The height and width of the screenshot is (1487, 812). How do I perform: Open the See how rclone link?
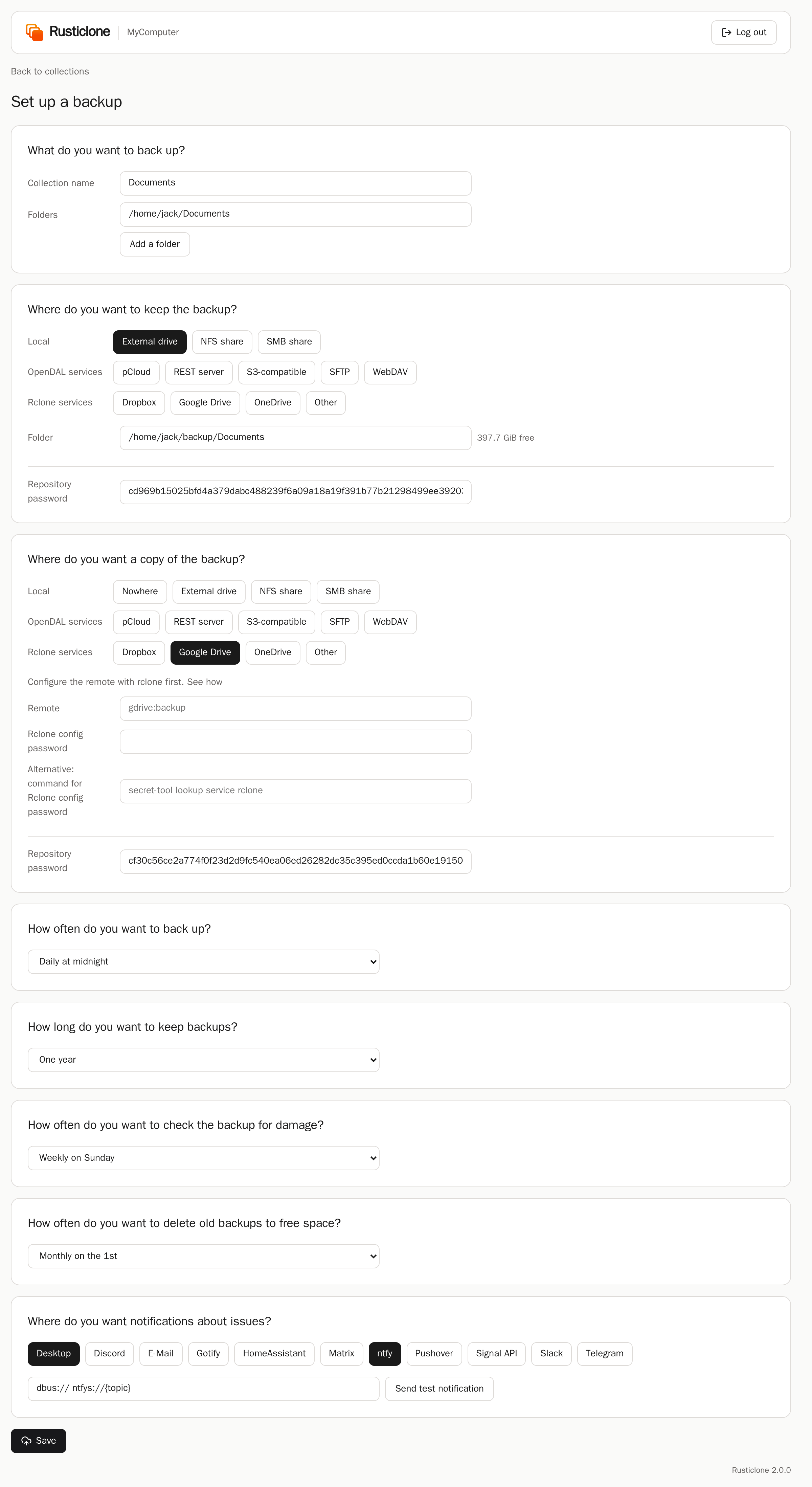tap(204, 682)
